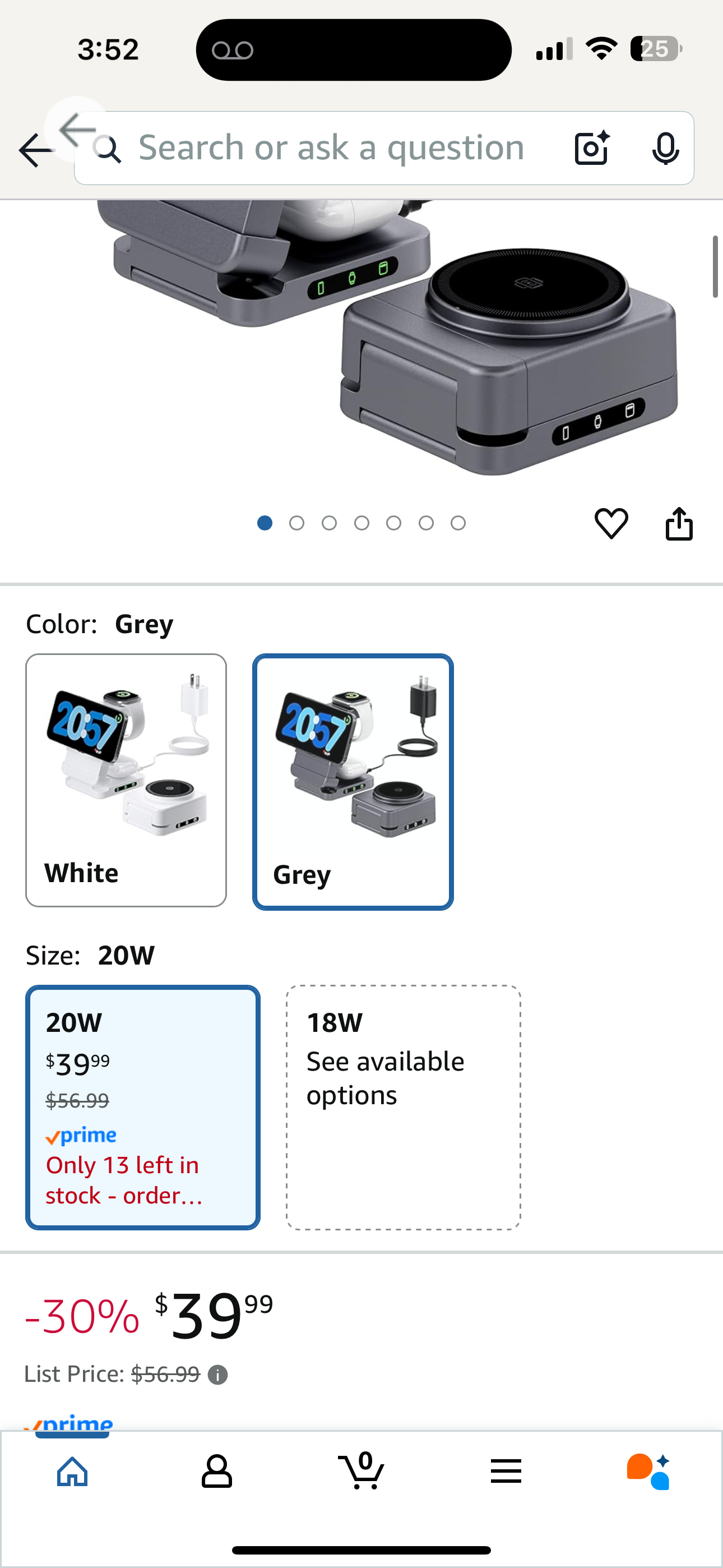The height and width of the screenshot is (1568, 723).
Task: Tap the microphone voice search icon
Action: click(665, 148)
